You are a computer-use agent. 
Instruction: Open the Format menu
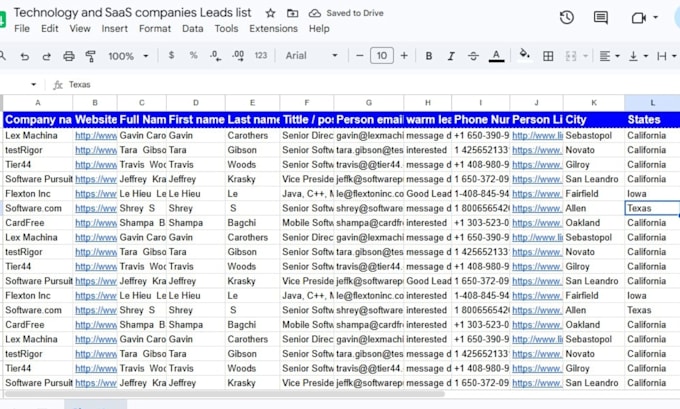(x=155, y=29)
